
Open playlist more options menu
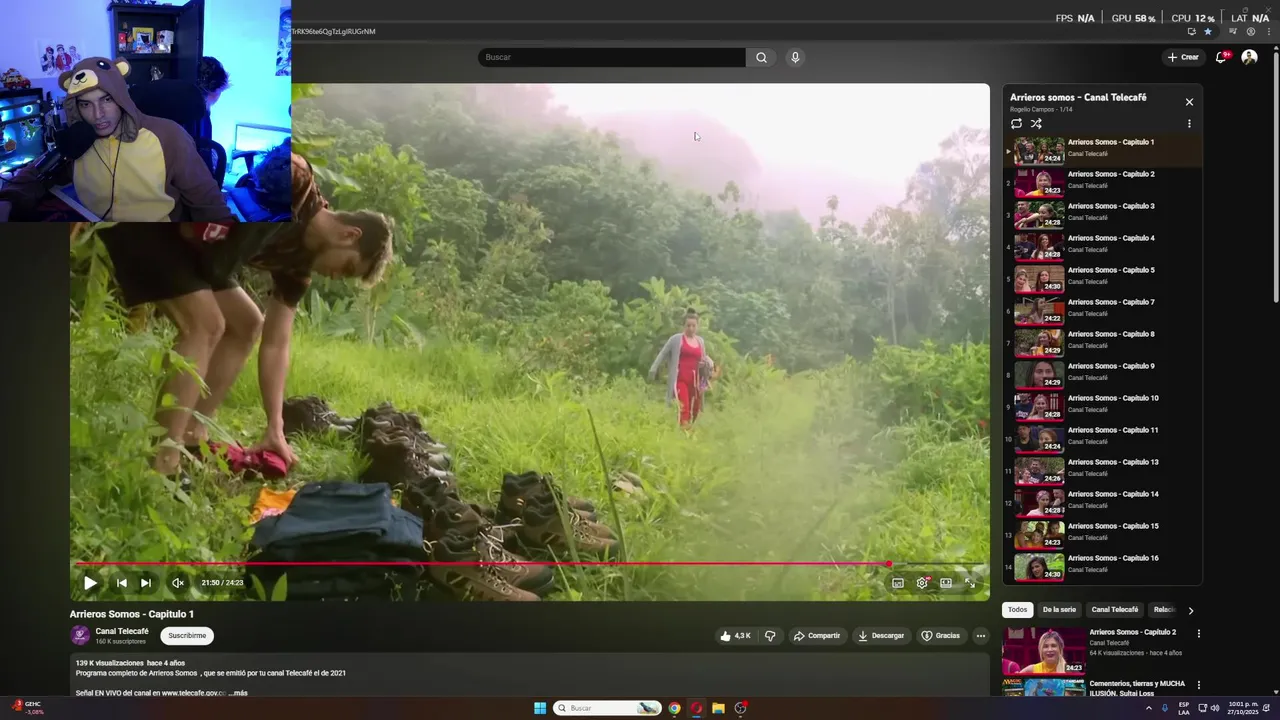1189,124
